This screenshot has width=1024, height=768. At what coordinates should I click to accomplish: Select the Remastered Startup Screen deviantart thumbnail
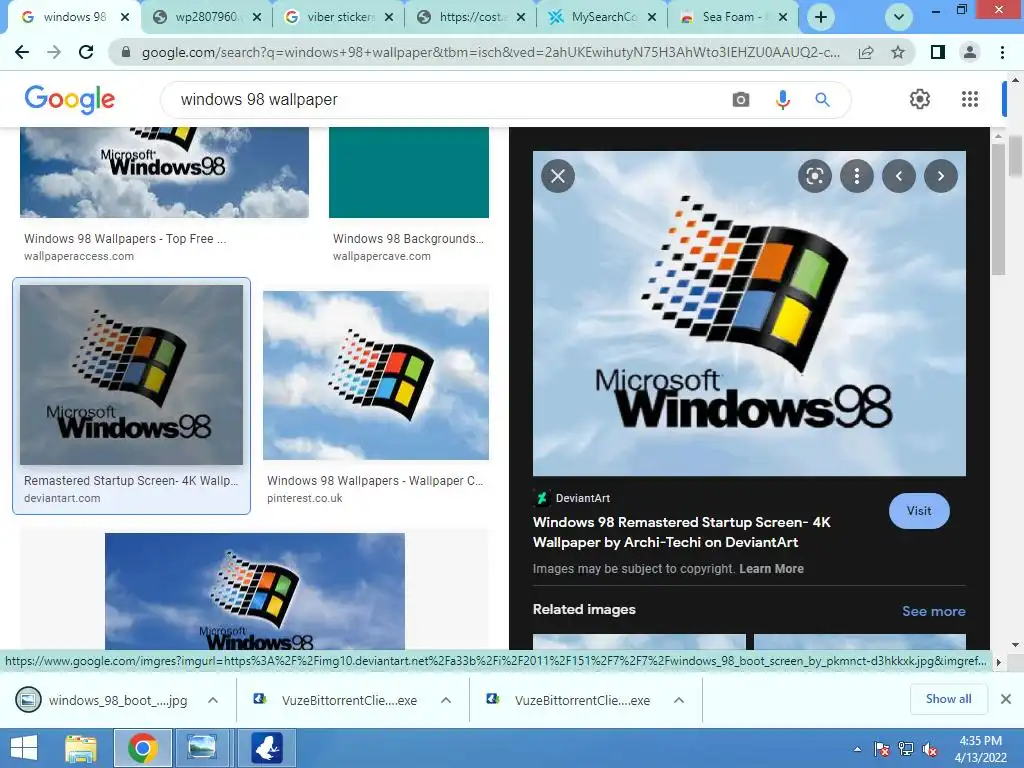coord(131,375)
